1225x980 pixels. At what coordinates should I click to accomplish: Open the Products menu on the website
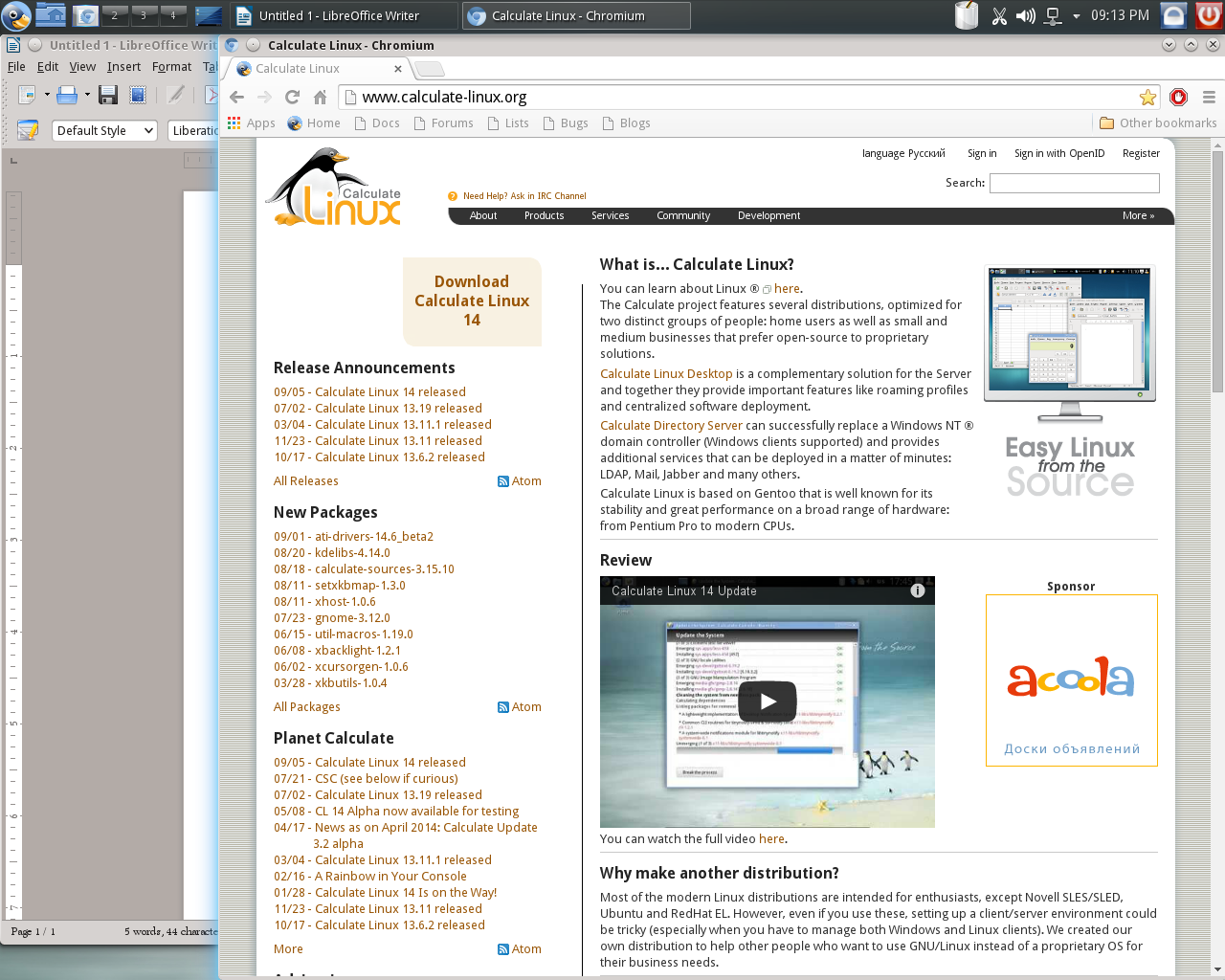pyautogui.click(x=544, y=215)
